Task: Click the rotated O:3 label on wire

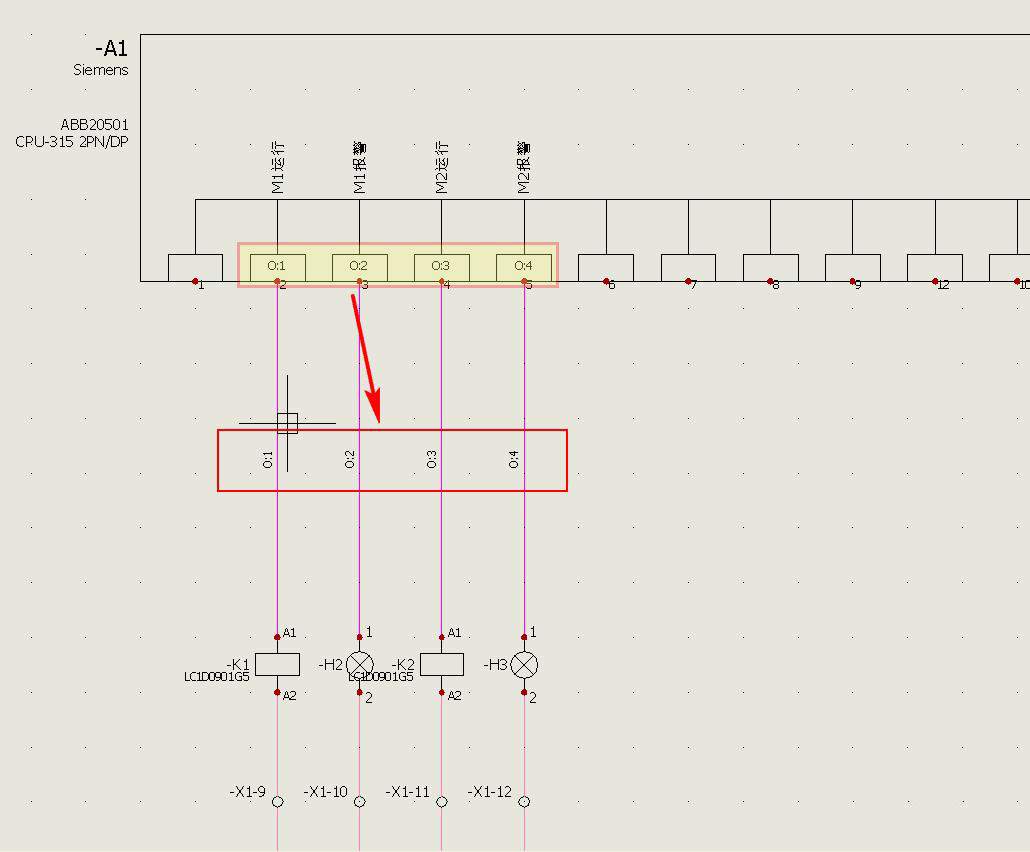Action: [432, 459]
